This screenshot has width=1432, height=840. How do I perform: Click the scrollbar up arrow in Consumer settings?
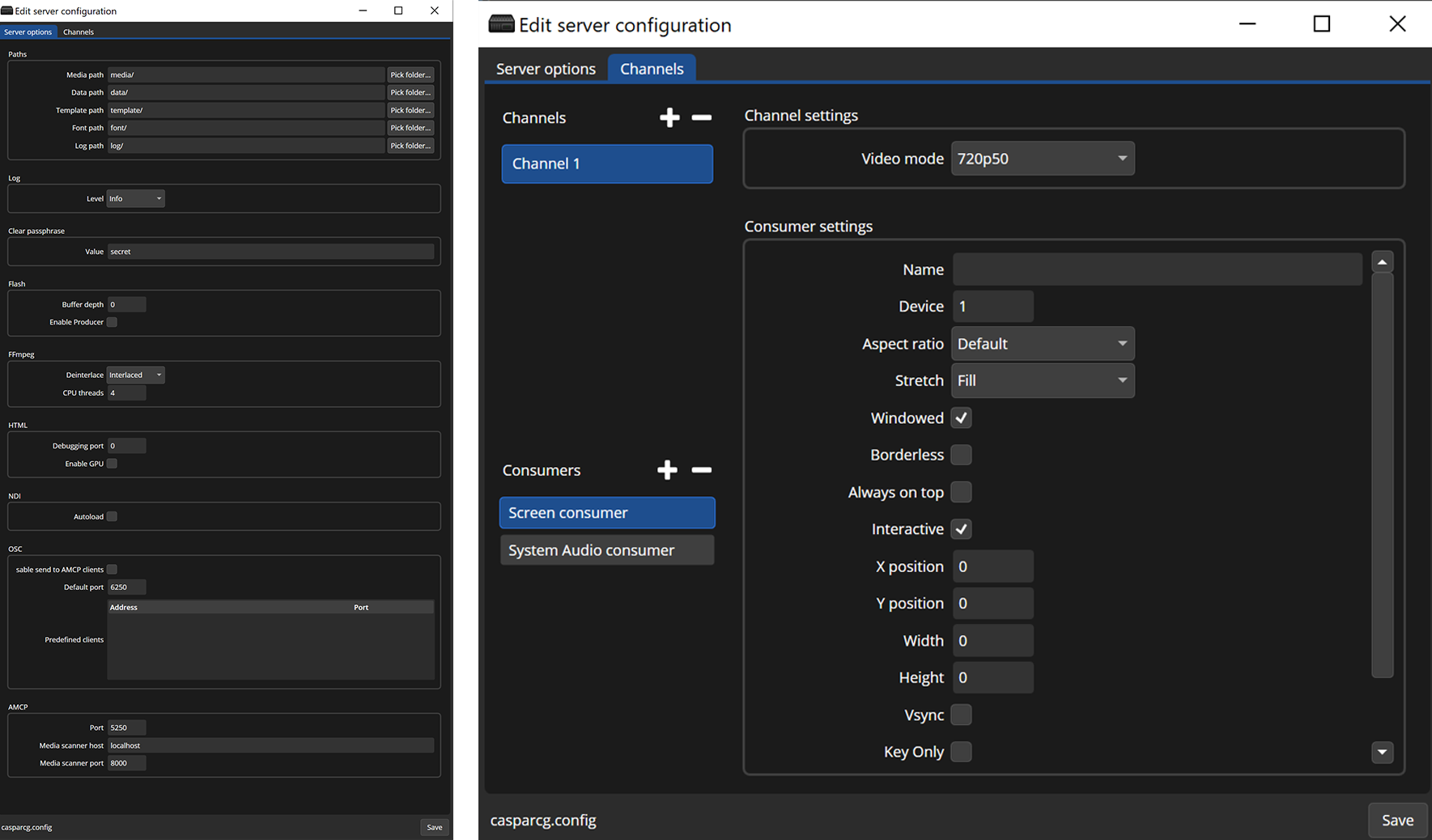1382,261
